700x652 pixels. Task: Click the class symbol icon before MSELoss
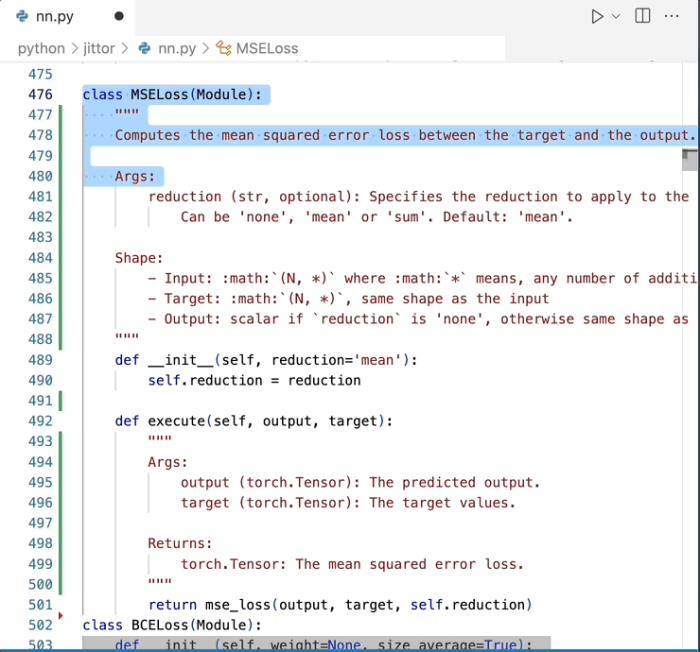(224, 48)
